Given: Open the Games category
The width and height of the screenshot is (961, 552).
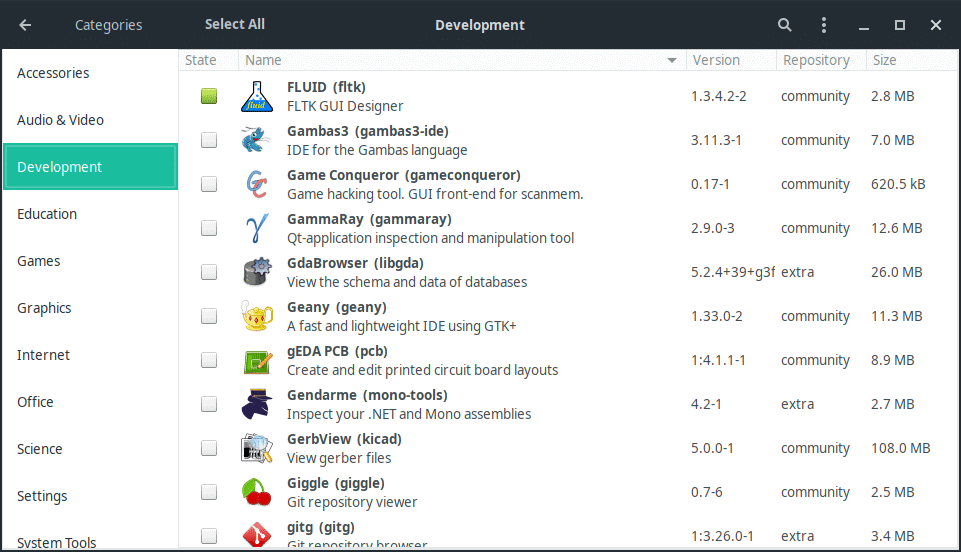Looking at the screenshot, I should click(x=90, y=261).
